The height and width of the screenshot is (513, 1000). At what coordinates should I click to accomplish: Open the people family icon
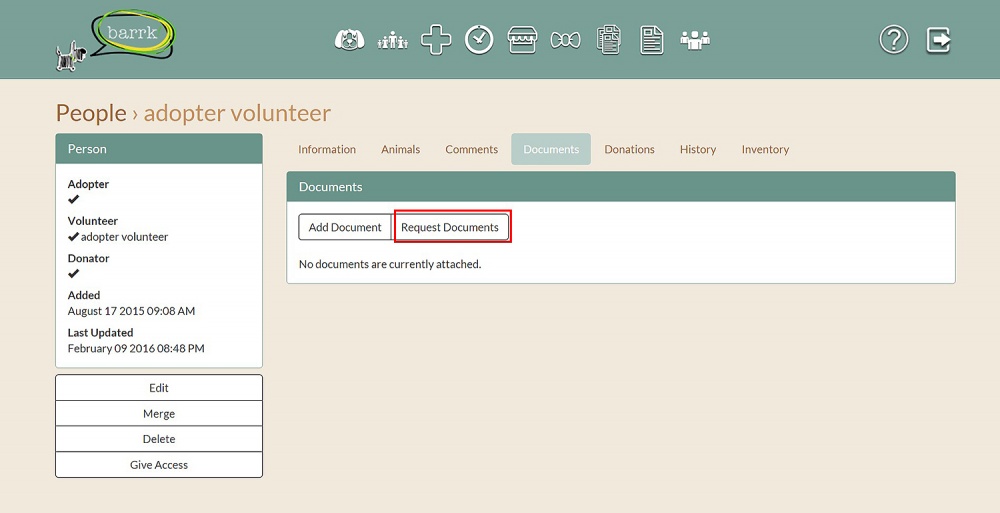pyautogui.click(x=392, y=40)
